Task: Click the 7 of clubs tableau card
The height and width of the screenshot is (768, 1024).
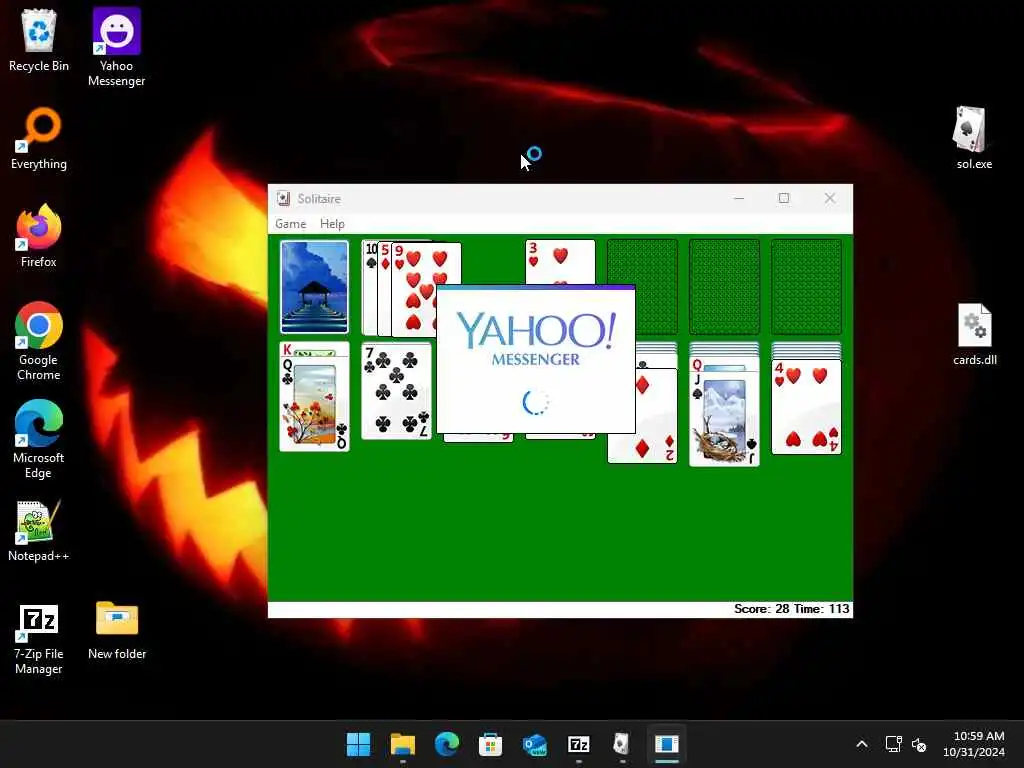Action: [x=396, y=391]
